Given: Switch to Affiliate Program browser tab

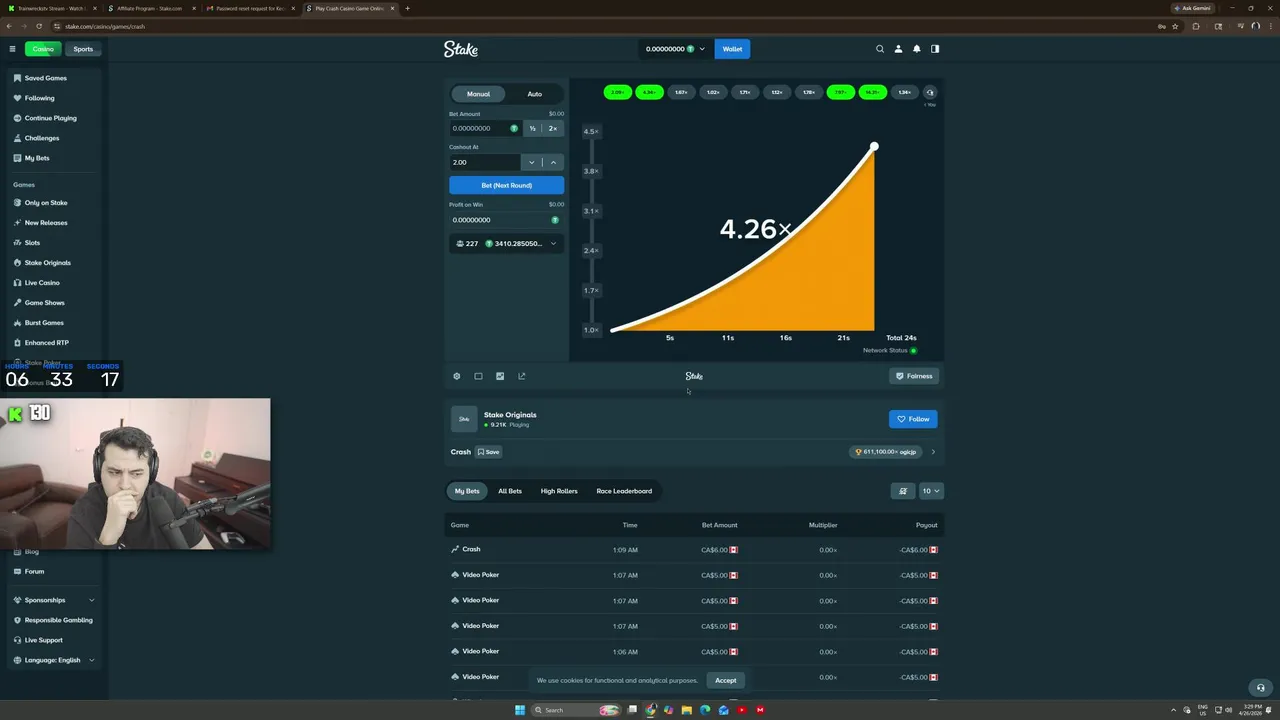Looking at the screenshot, I should tap(150, 8).
